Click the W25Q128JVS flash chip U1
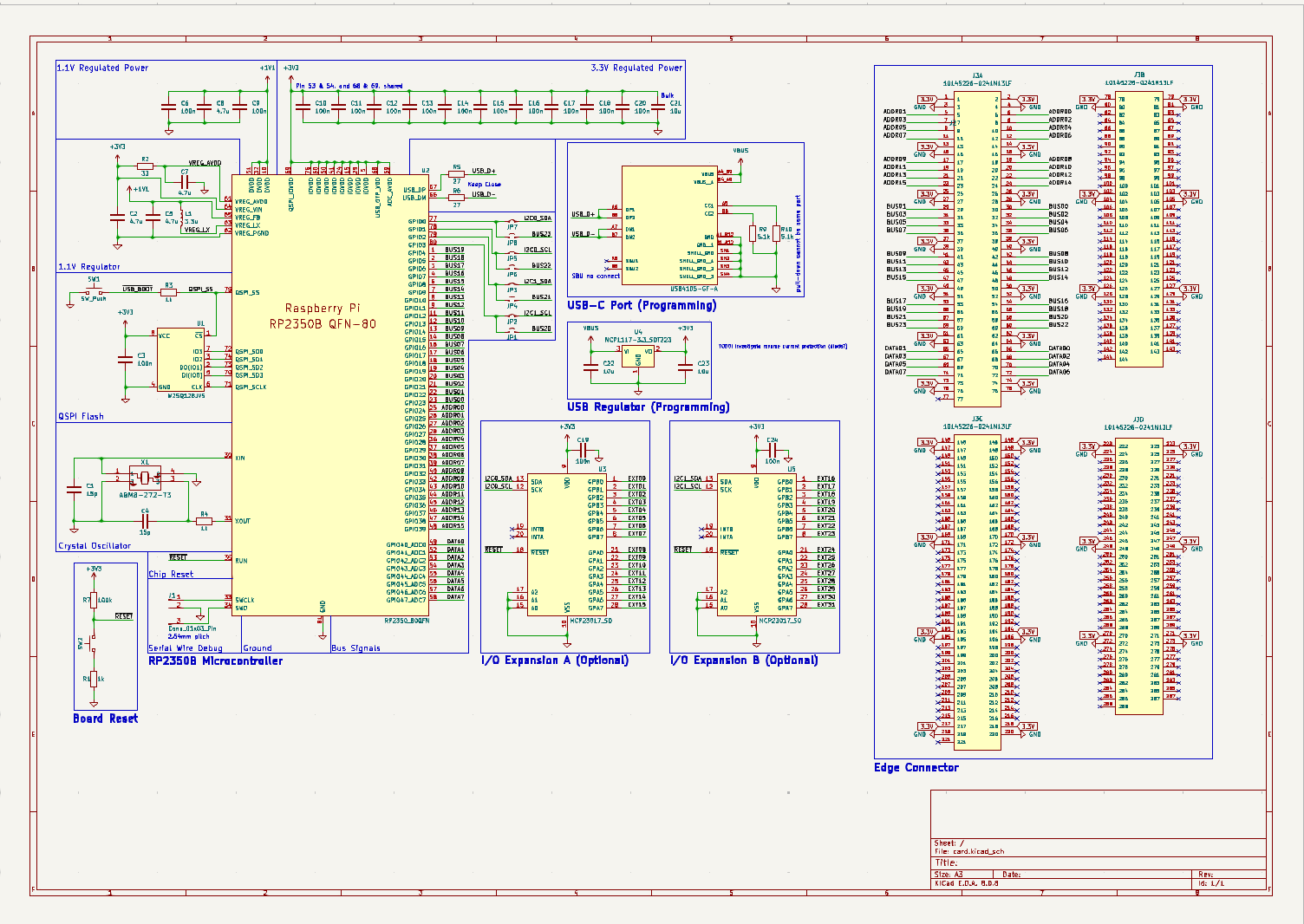Screen dimensions: 1304x924 tap(180, 360)
